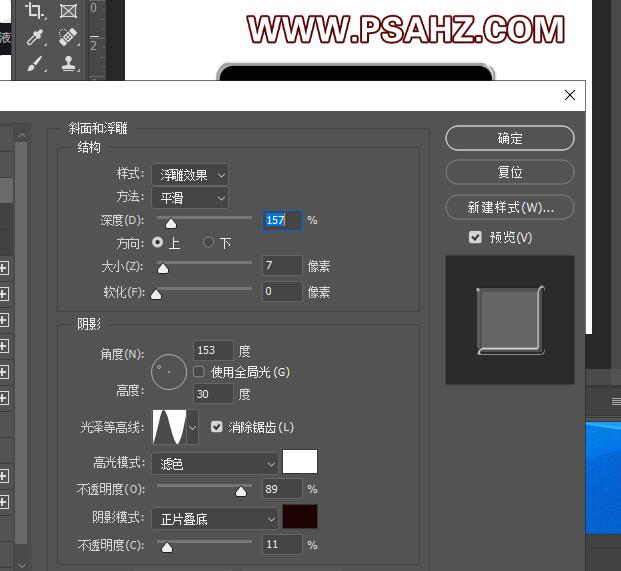621x571 pixels.
Task: Select the Brush tool
Action: 36,64
